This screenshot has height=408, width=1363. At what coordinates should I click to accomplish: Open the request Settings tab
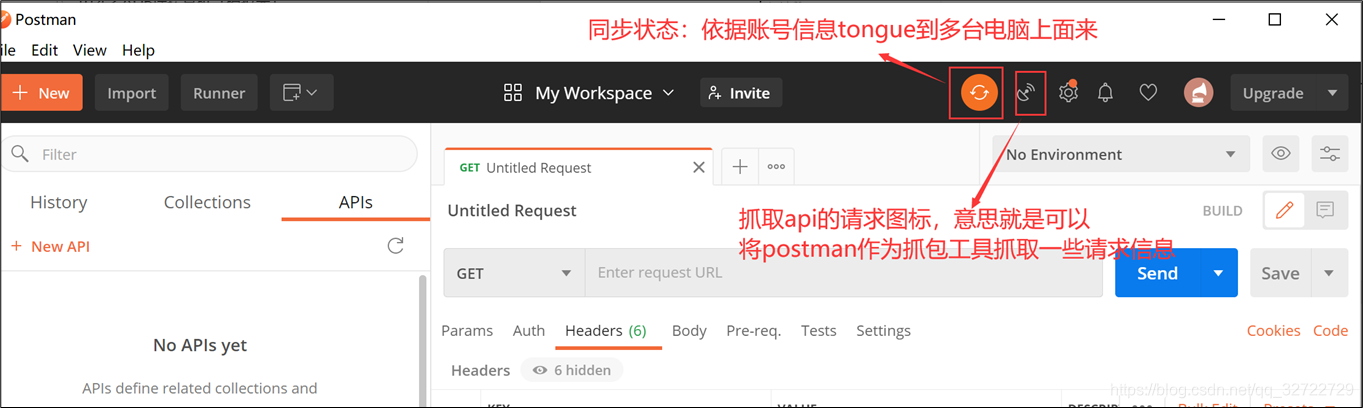[x=883, y=331]
